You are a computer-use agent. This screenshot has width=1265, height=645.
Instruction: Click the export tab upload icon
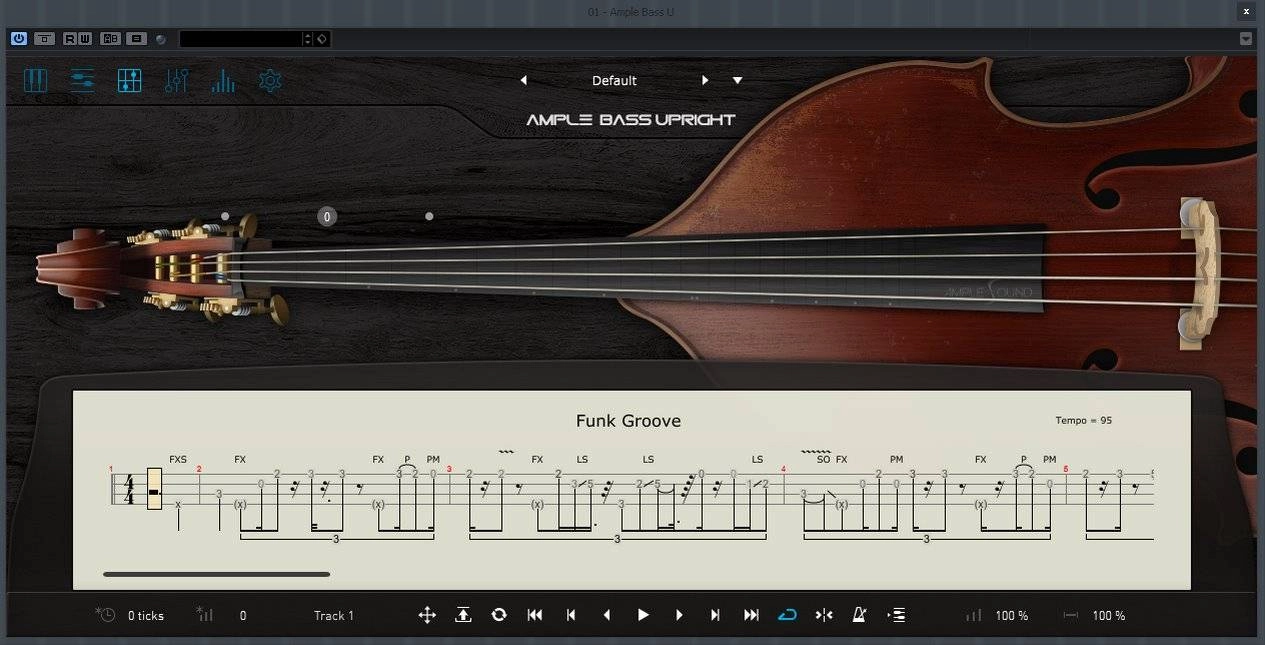[463, 615]
